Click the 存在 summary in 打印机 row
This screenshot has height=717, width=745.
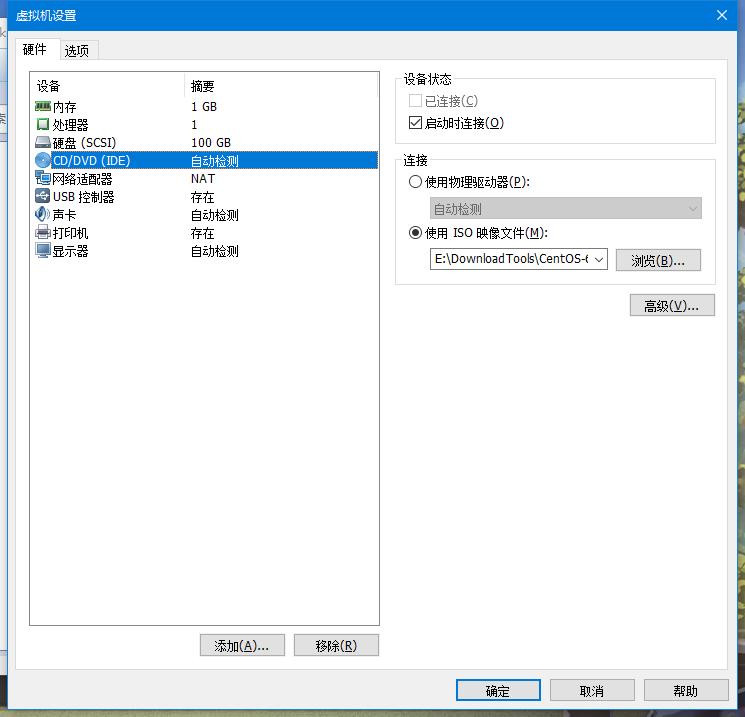[202, 233]
